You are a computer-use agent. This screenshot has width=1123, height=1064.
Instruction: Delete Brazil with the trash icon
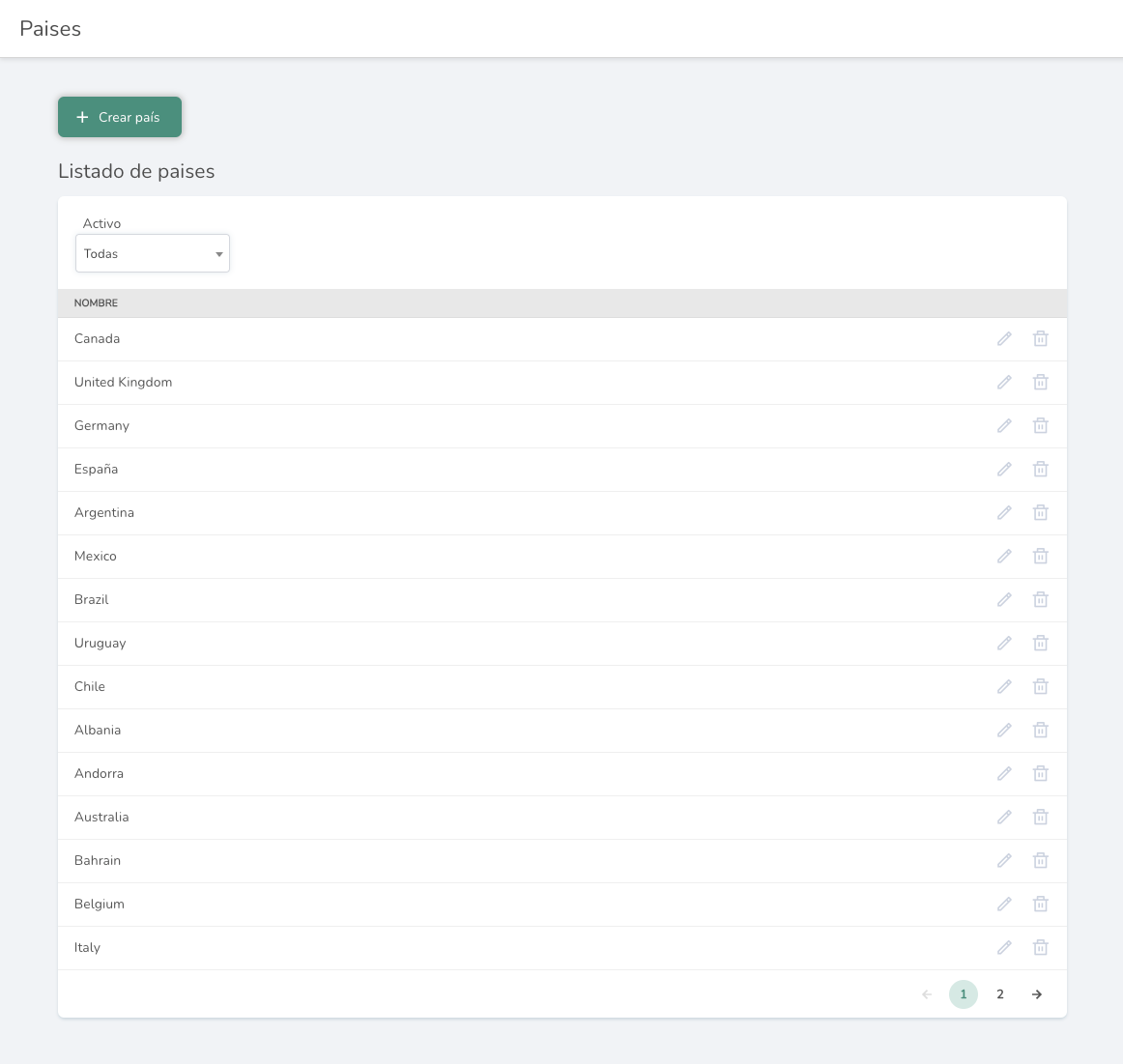point(1041,599)
